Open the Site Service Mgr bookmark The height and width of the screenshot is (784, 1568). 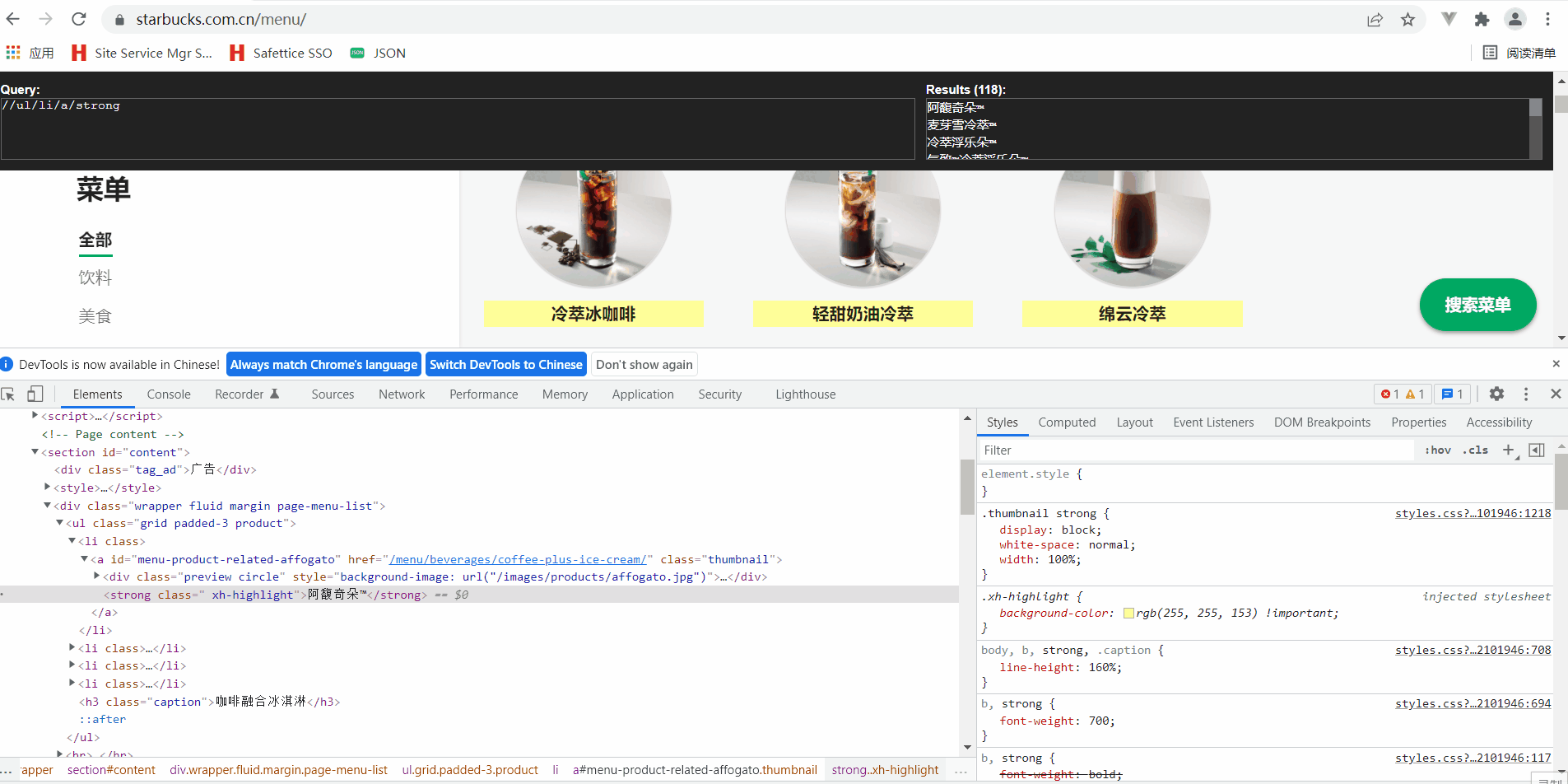[x=142, y=53]
